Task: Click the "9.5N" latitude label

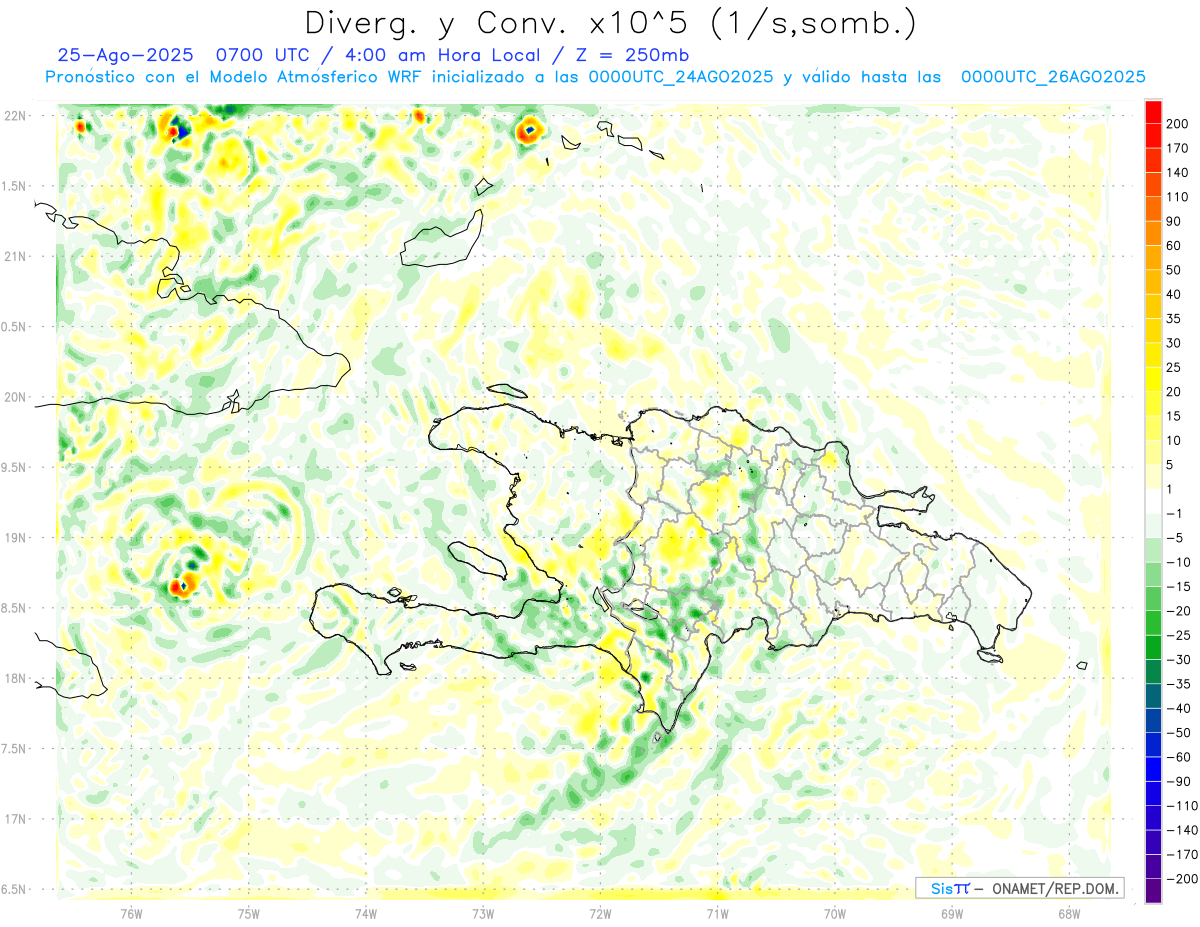Action: pos(15,467)
